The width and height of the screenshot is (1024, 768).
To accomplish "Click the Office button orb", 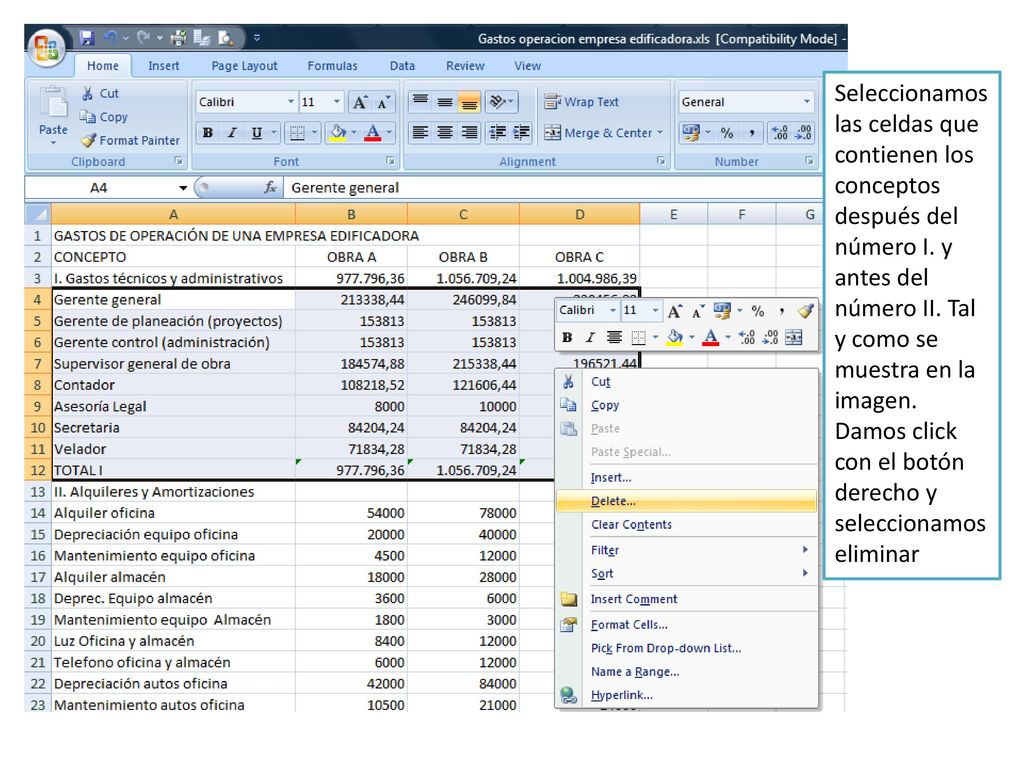I will pos(46,48).
